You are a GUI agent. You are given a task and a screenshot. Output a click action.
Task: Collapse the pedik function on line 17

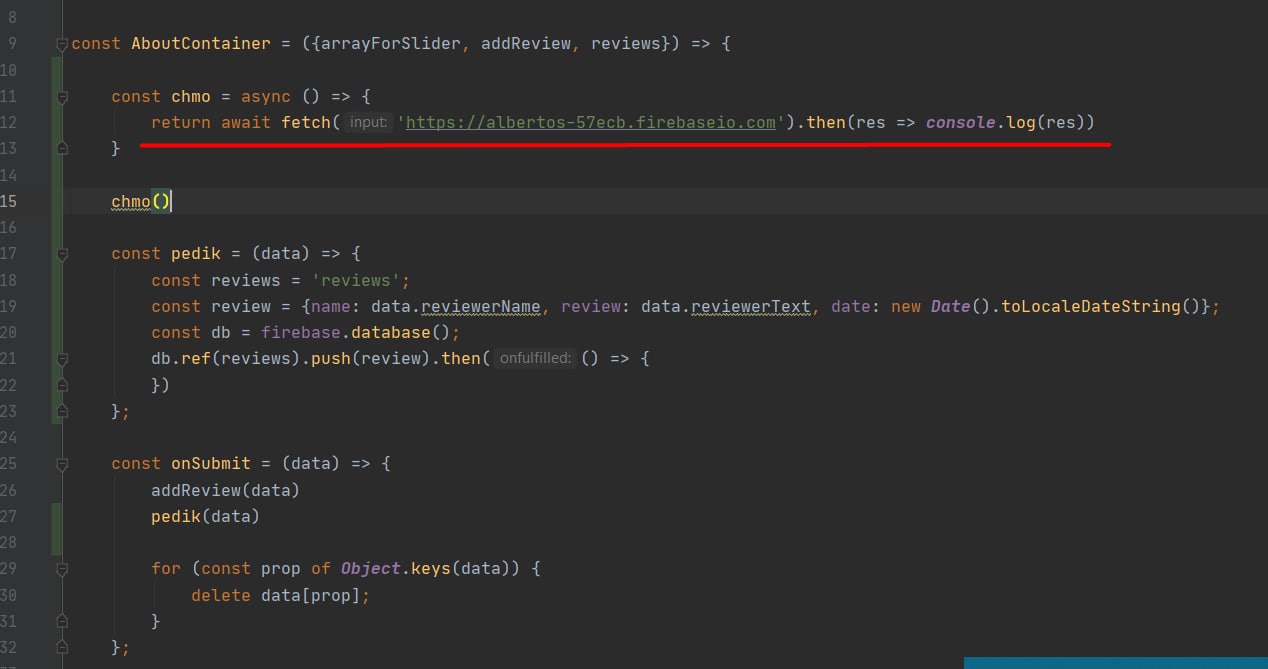pyautogui.click(x=62, y=254)
